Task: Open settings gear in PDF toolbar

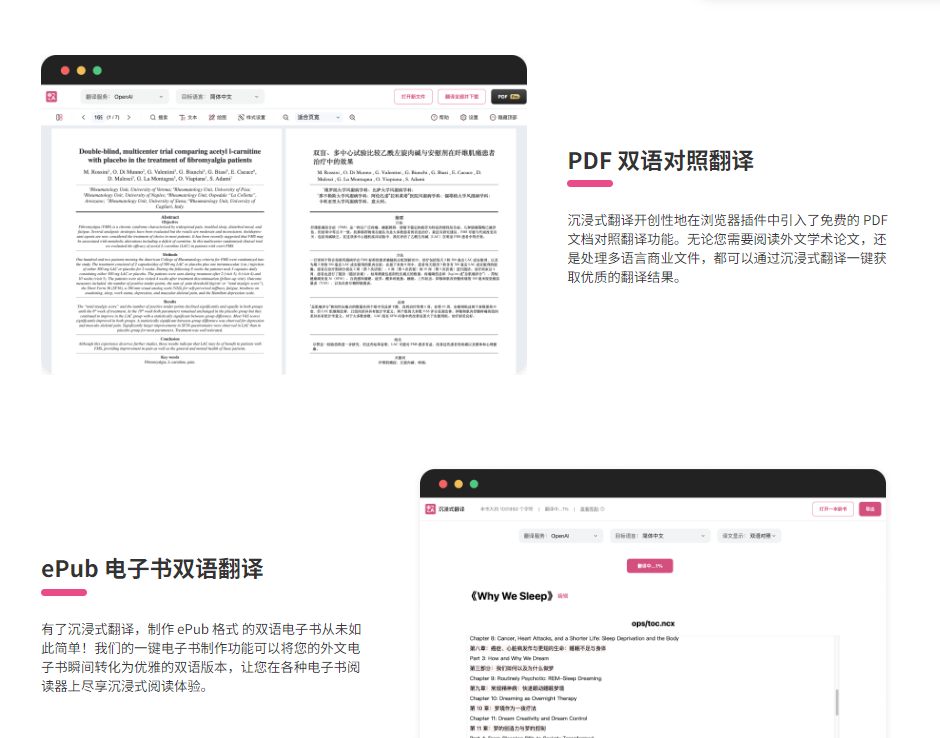Action: (469, 118)
